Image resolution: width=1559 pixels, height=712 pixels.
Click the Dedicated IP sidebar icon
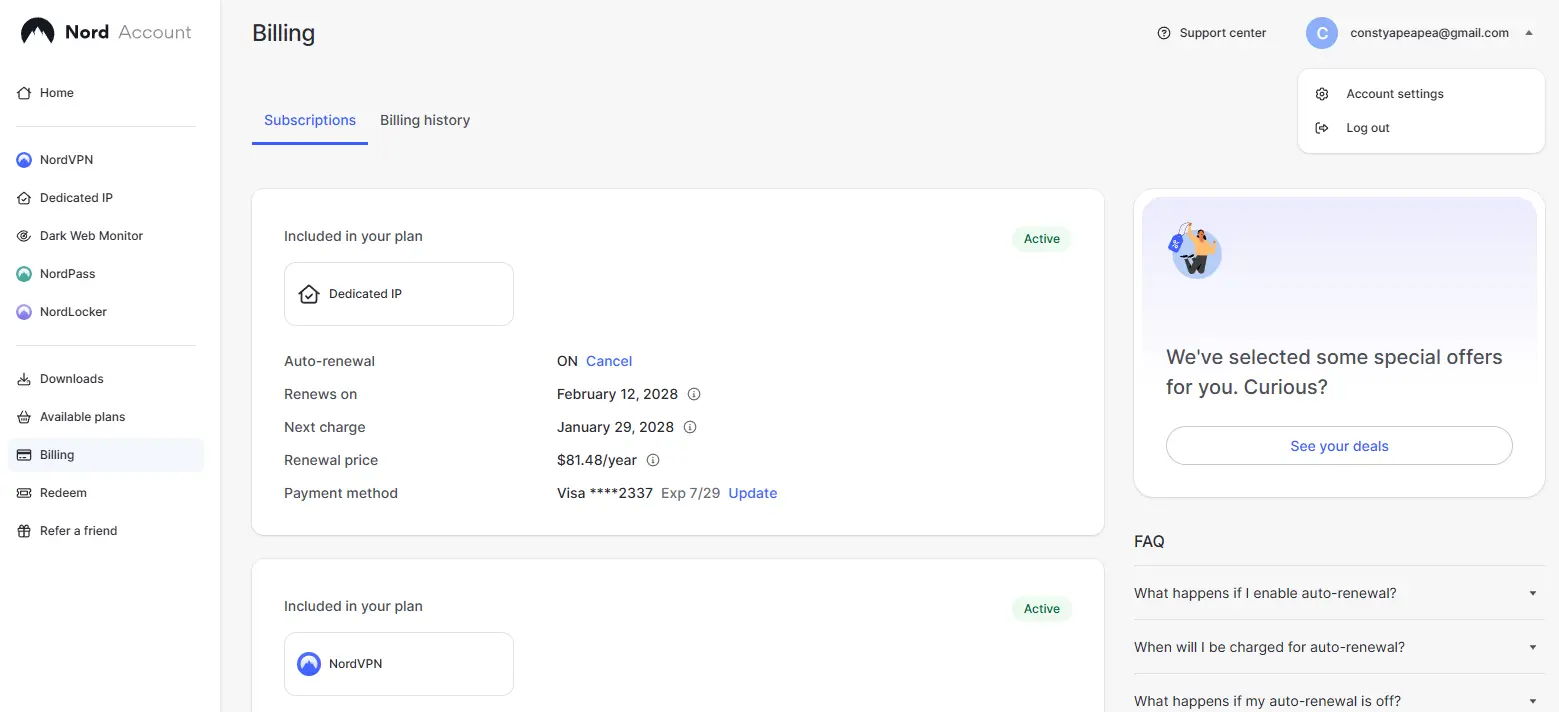(24, 198)
